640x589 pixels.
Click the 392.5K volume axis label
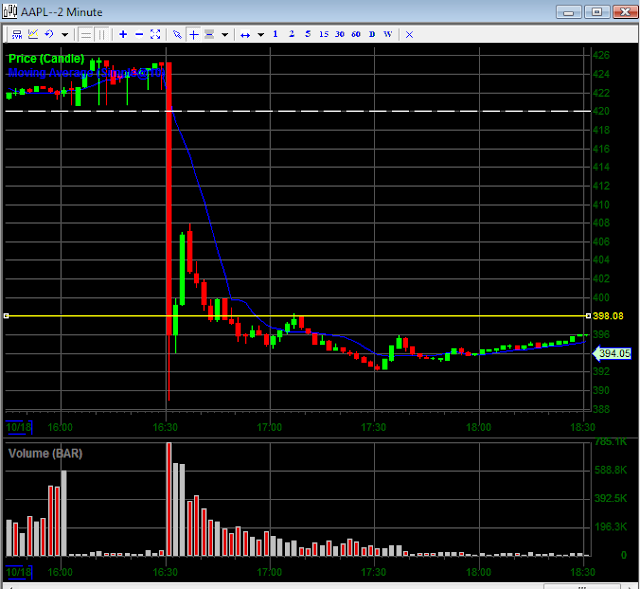[611, 498]
